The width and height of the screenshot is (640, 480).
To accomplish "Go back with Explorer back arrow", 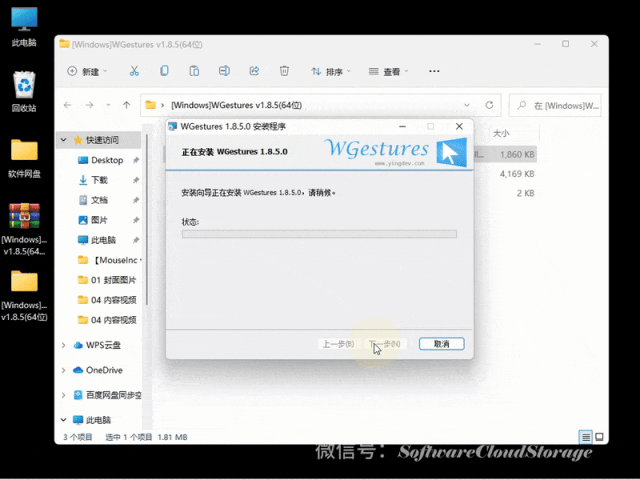I will coord(67,105).
